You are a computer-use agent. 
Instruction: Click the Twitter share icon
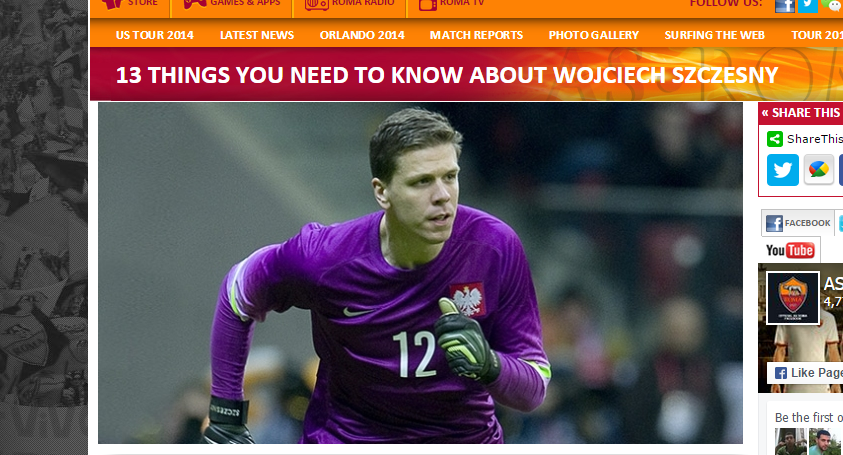tap(783, 170)
